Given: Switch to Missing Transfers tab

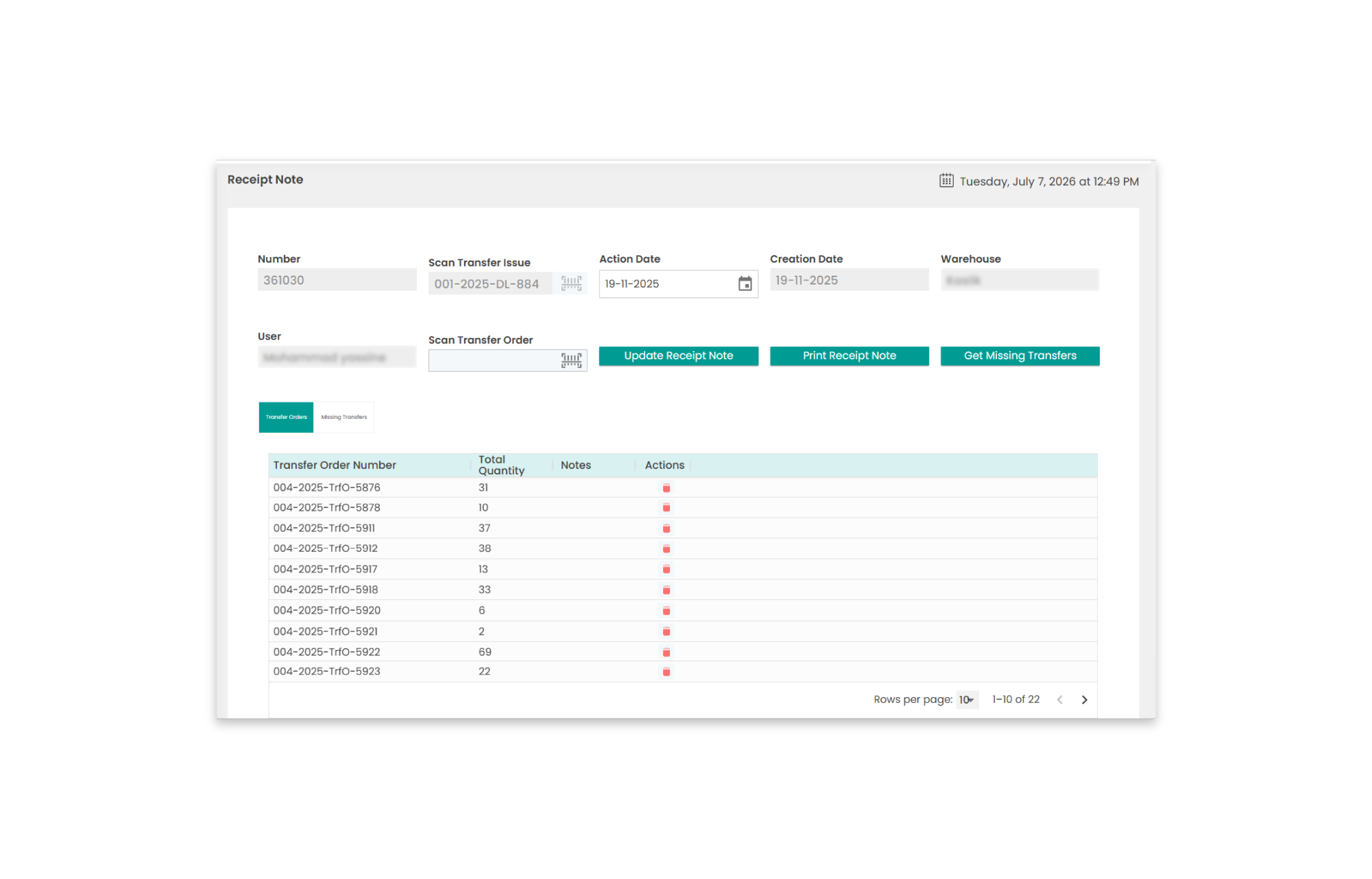Looking at the screenshot, I should pos(344,417).
